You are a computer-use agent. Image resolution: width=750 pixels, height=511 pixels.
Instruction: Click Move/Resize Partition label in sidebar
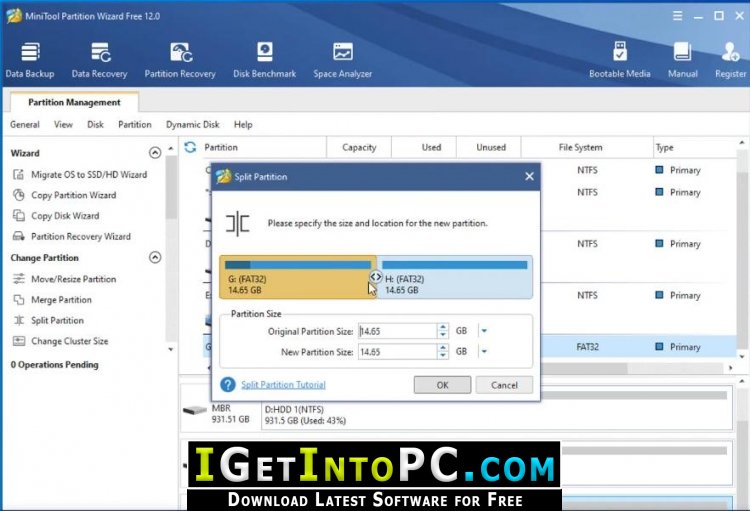pos(74,279)
